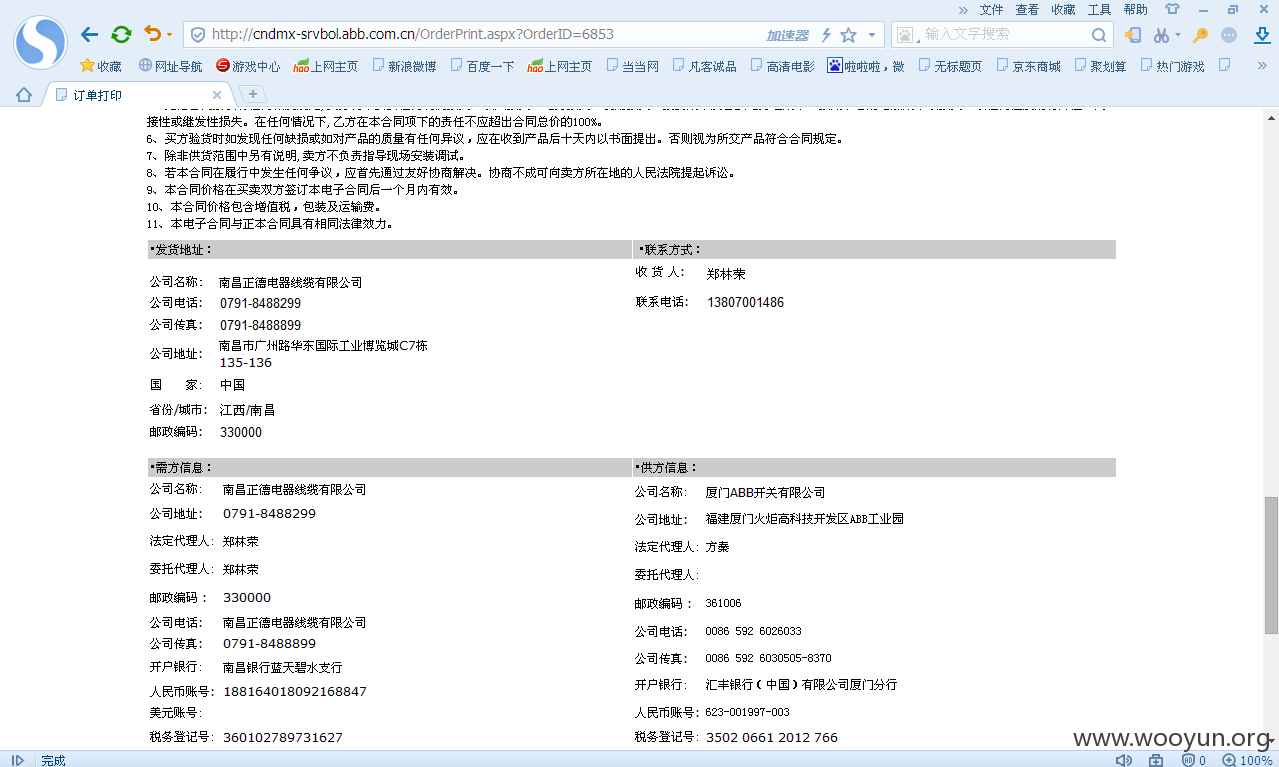Open the search engine paw selector

[x=907, y=35]
